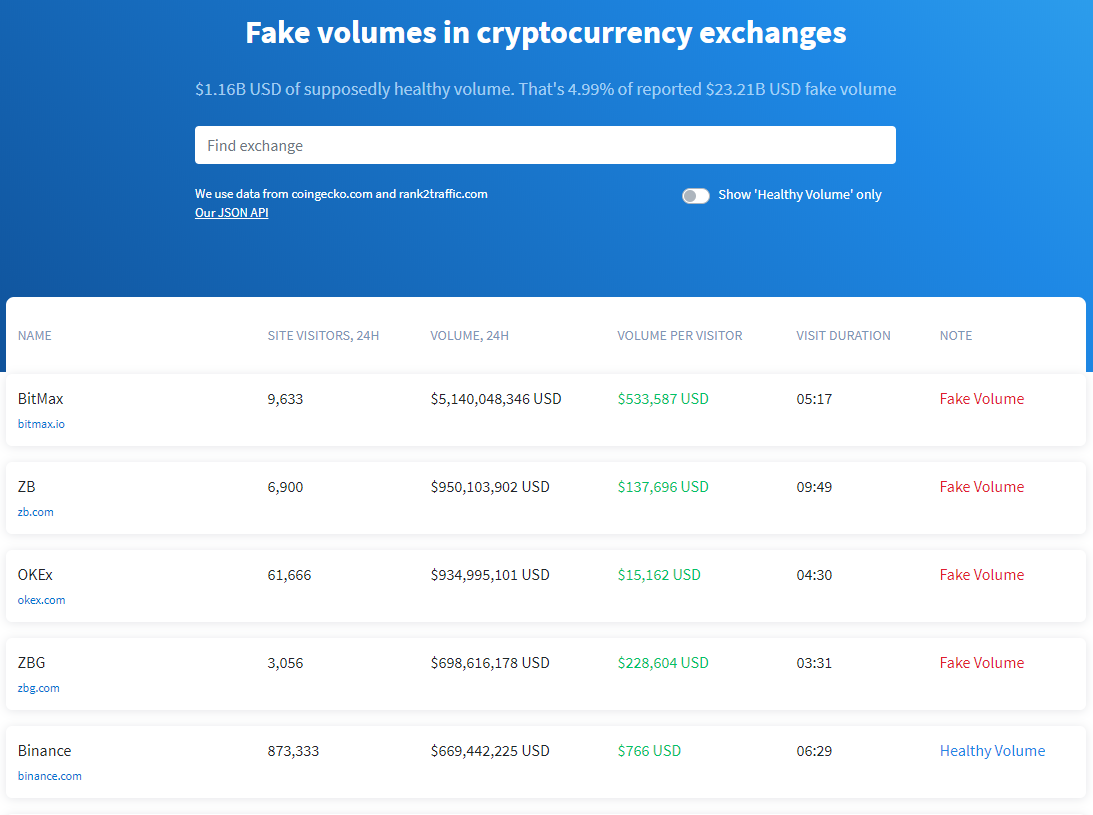The width and height of the screenshot is (1093, 815).
Task: Open the Our JSON API link
Action: pos(231,212)
